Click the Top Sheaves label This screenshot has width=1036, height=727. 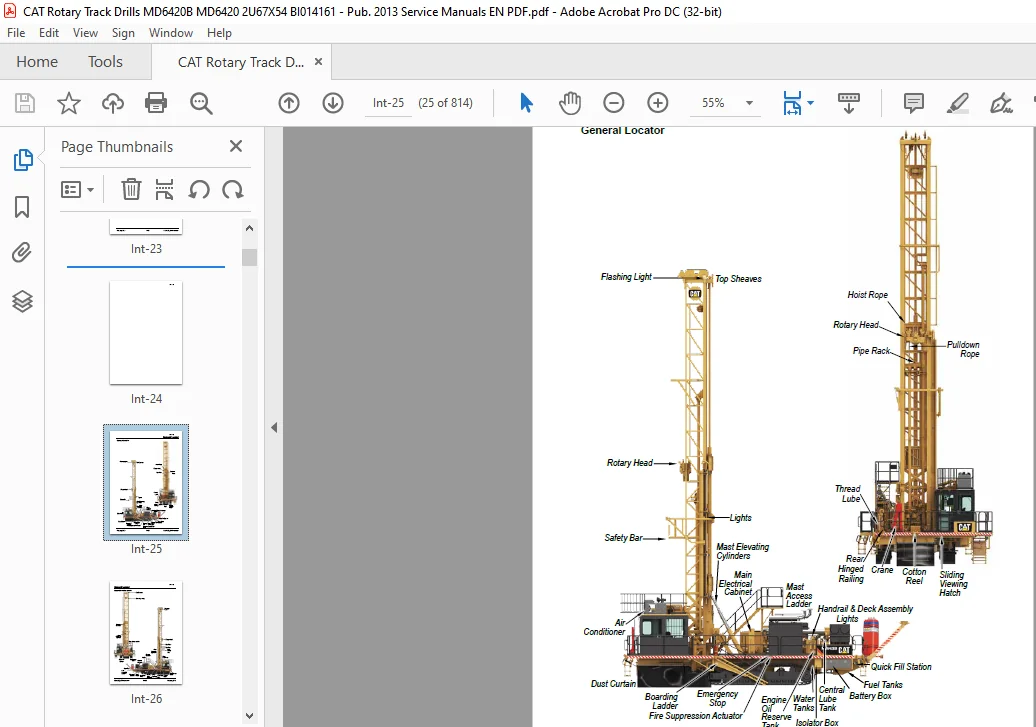[x=738, y=279]
